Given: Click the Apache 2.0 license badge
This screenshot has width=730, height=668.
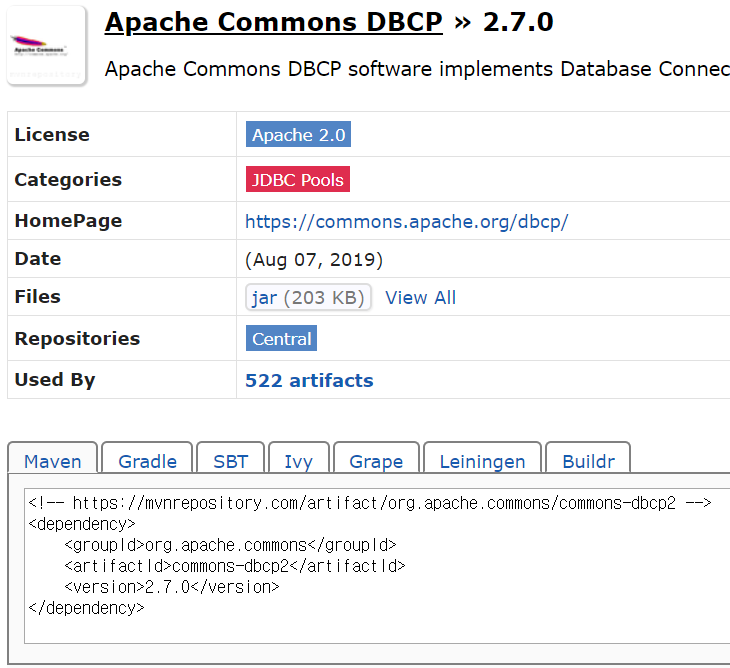Looking at the screenshot, I should point(298,135).
